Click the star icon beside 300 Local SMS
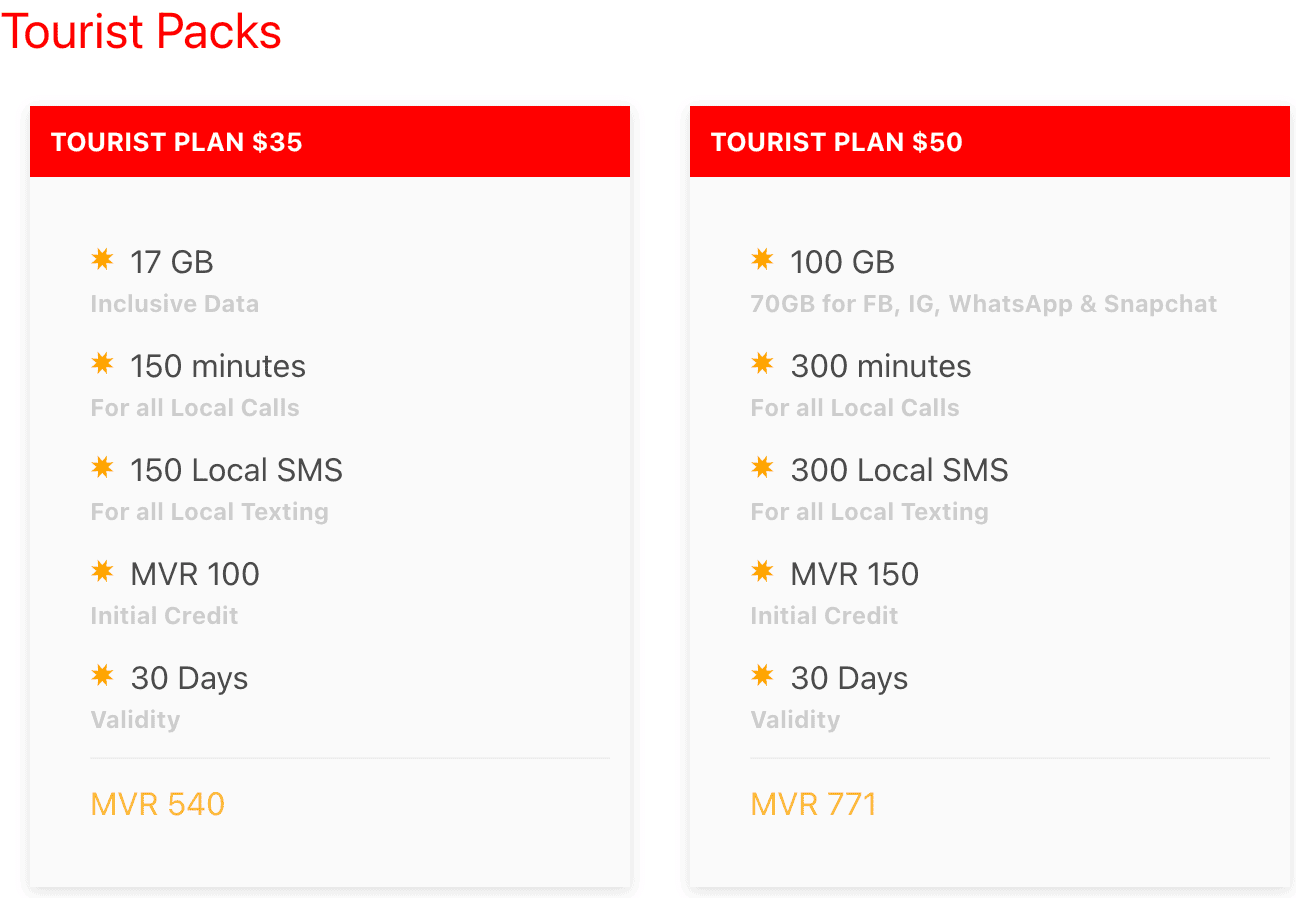This screenshot has width=1296, height=898. (x=762, y=468)
